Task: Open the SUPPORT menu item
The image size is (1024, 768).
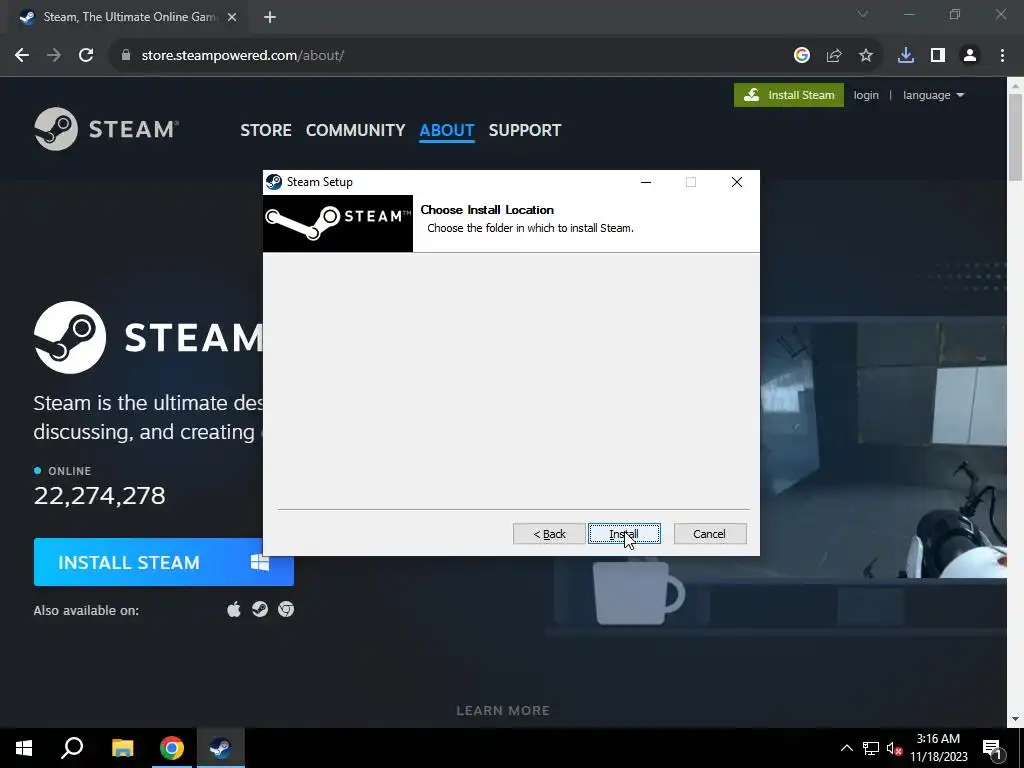Action: click(524, 130)
